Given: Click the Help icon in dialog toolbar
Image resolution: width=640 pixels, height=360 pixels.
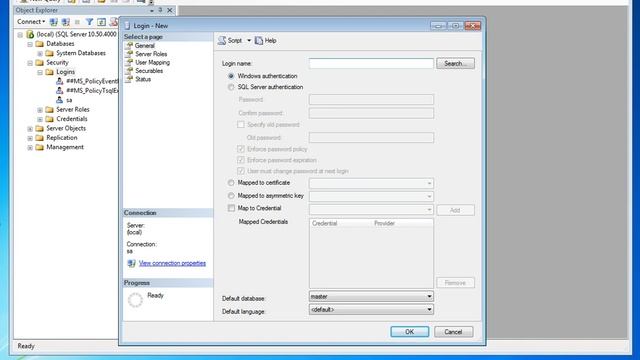Looking at the screenshot, I should 259,40.
